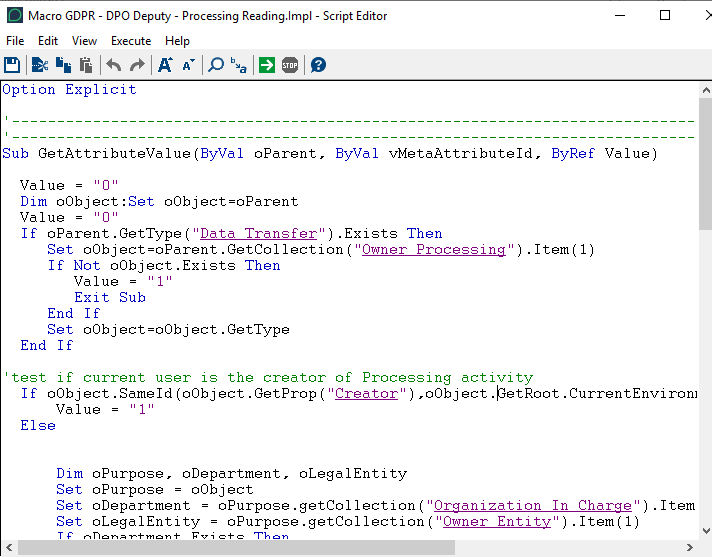Screen dimensions: 712x557
Task: Open the Execute menu
Action: click(131, 41)
